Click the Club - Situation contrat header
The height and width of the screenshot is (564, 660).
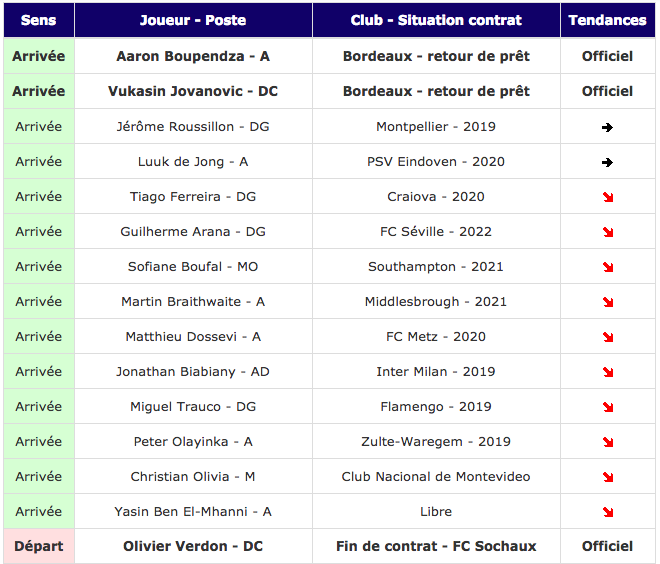click(436, 20)
